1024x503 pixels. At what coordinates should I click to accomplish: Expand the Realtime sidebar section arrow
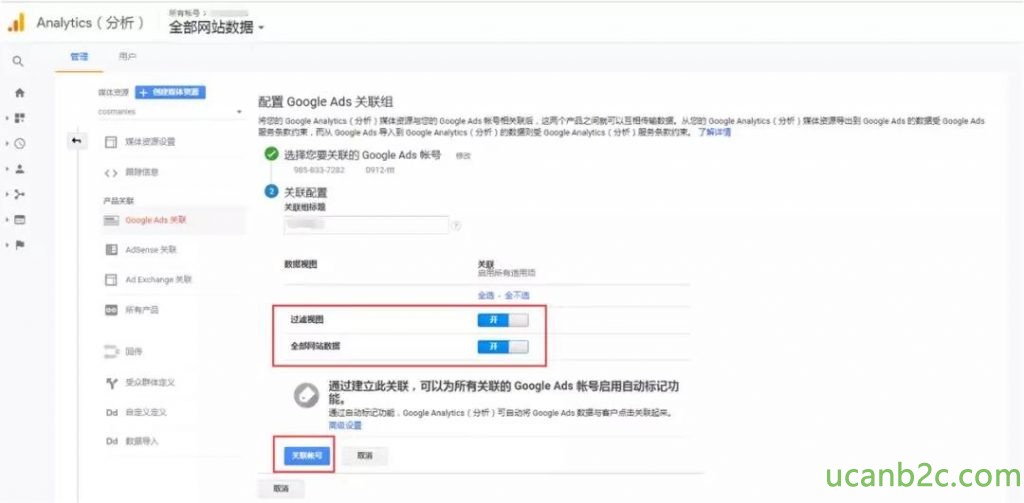pyautogui.click(x=7, y=144)
